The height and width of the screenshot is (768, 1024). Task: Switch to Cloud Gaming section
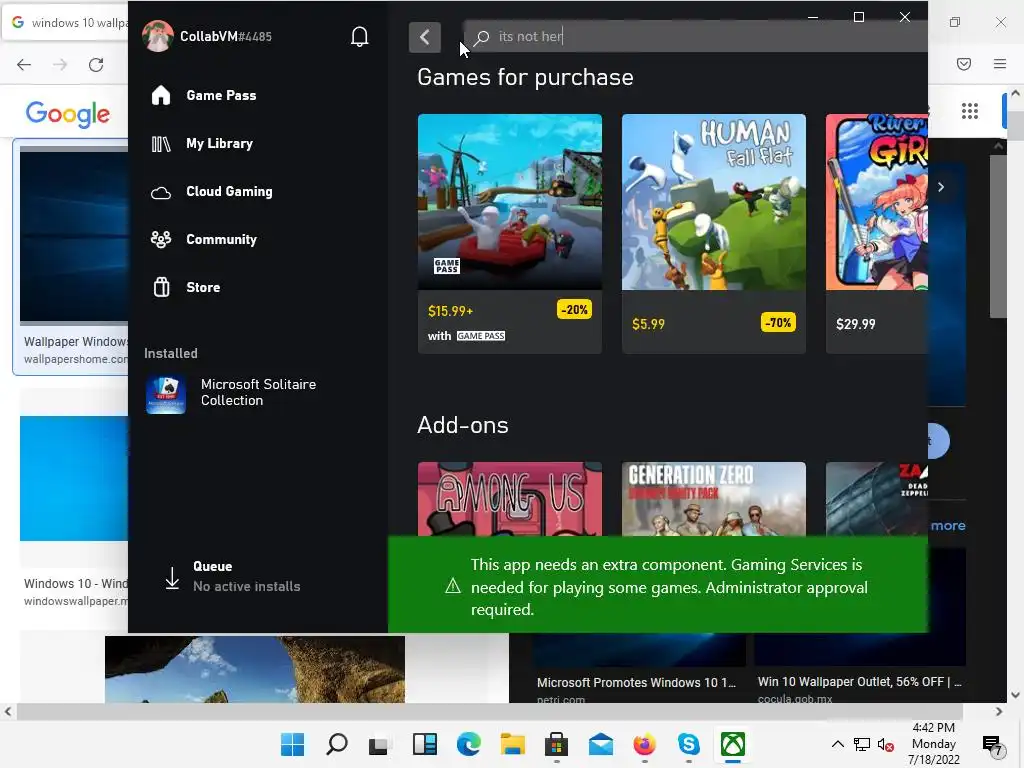tap(229, 191)
